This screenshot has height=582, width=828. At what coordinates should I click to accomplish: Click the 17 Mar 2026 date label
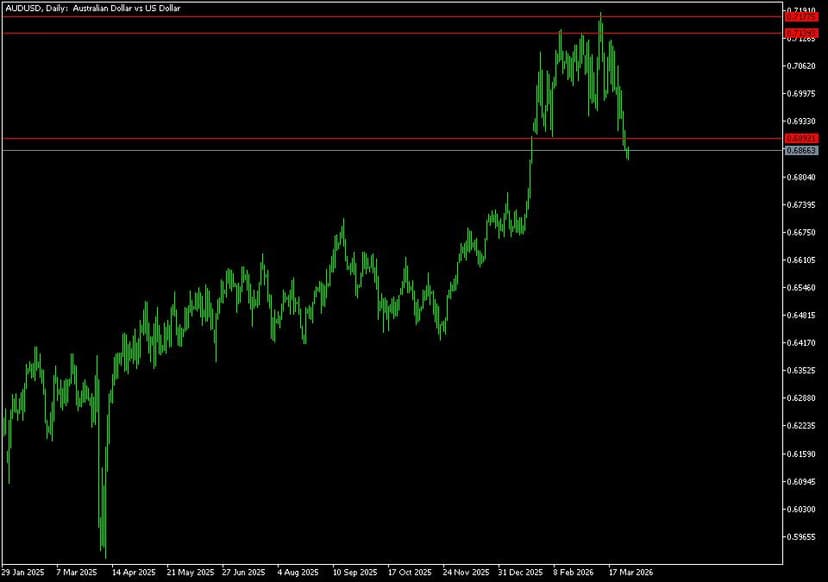tap(630, 573)
